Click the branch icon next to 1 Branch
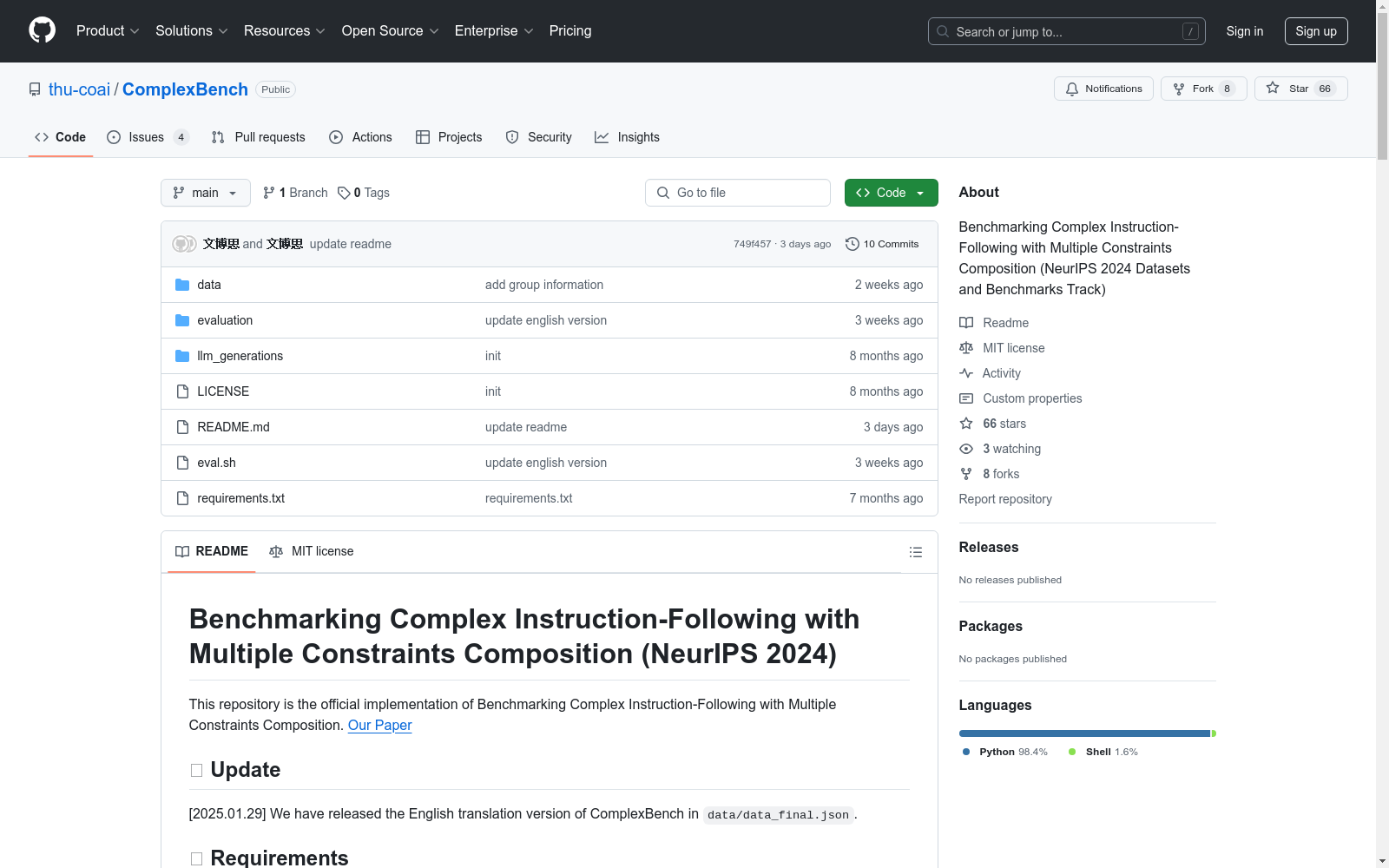 point(269,193)
